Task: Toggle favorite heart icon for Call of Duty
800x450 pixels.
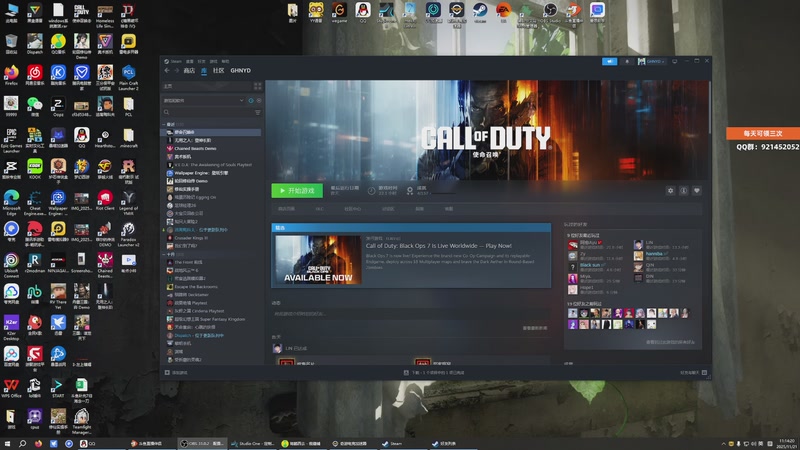Action: (x=696, y=191)
